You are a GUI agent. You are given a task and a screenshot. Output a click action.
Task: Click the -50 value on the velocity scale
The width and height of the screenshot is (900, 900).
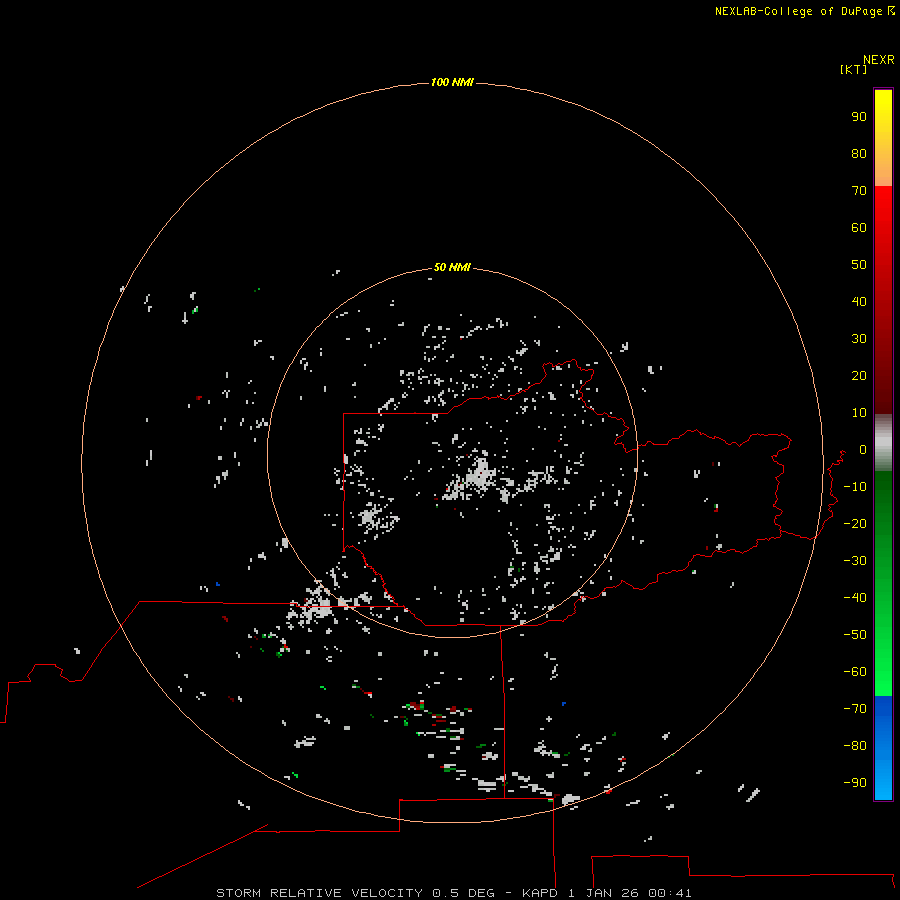pos(855,634)
